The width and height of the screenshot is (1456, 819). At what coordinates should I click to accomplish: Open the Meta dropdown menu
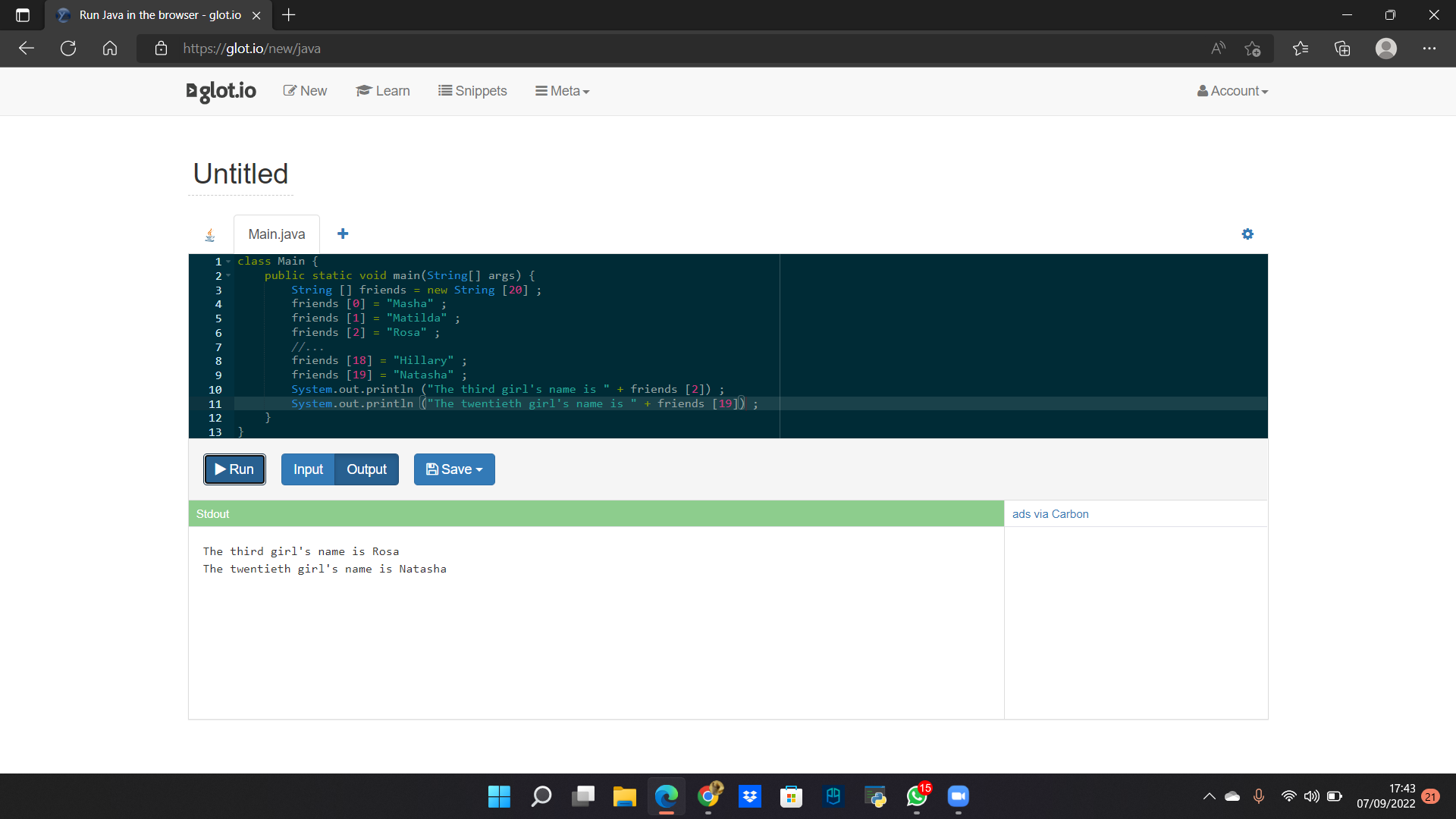[x=562, y=91]
